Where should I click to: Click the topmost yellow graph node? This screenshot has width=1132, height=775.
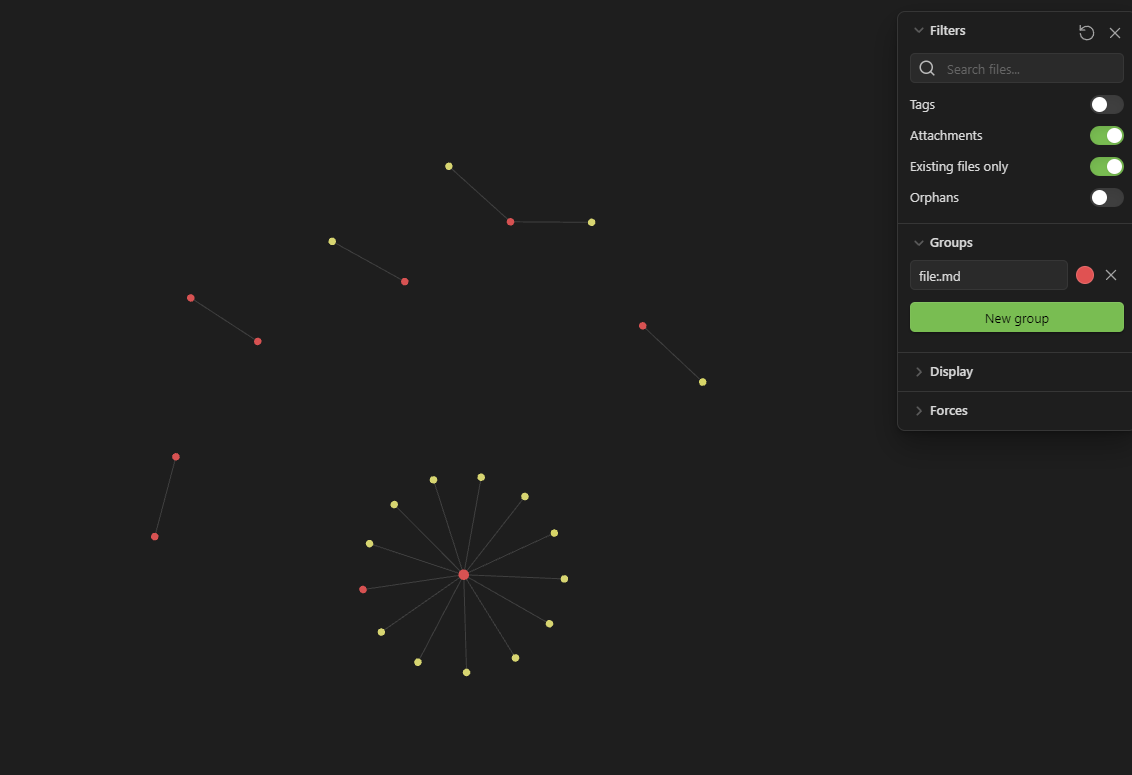click(x=449, y=166)
